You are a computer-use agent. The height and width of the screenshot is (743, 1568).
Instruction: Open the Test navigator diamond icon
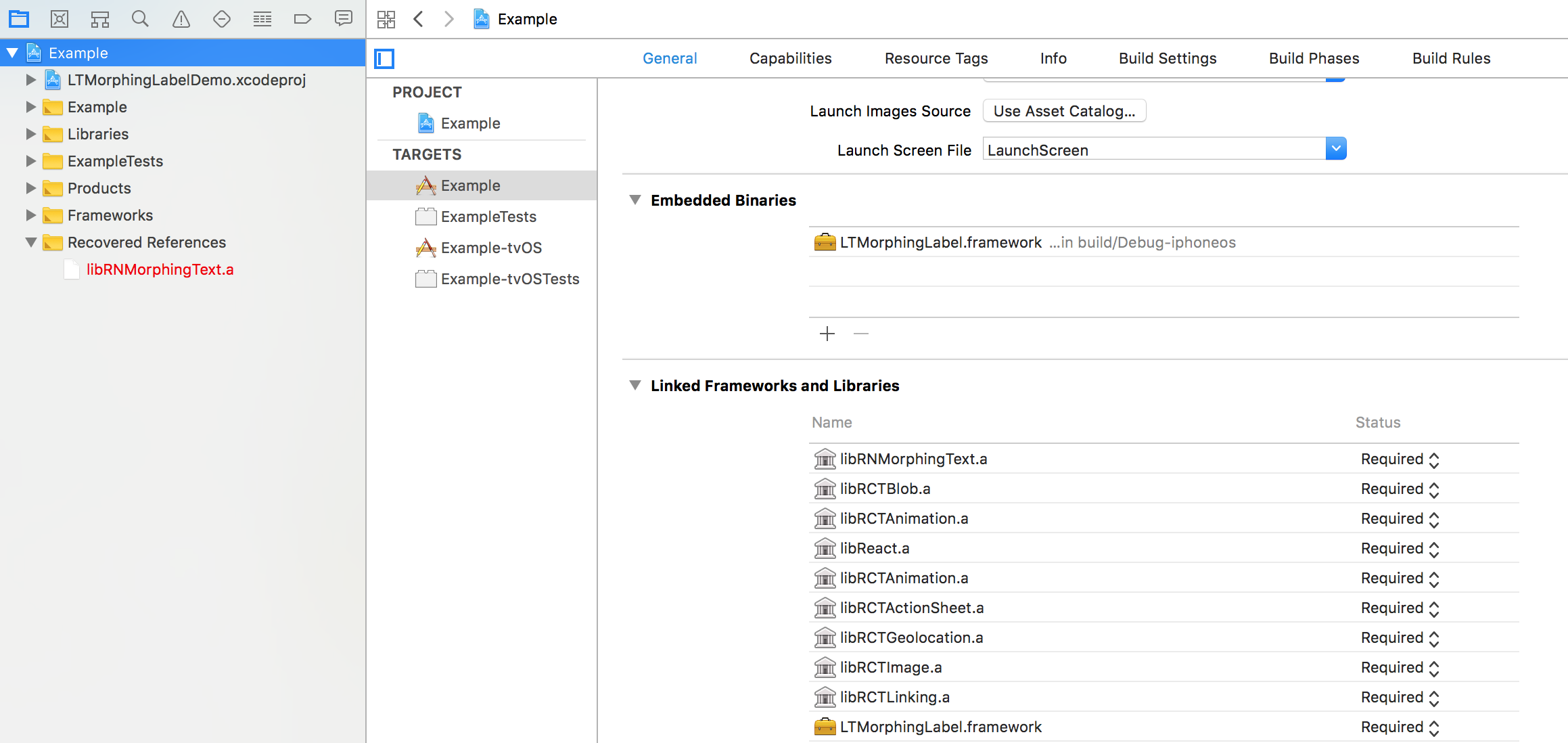coord(222,19)
